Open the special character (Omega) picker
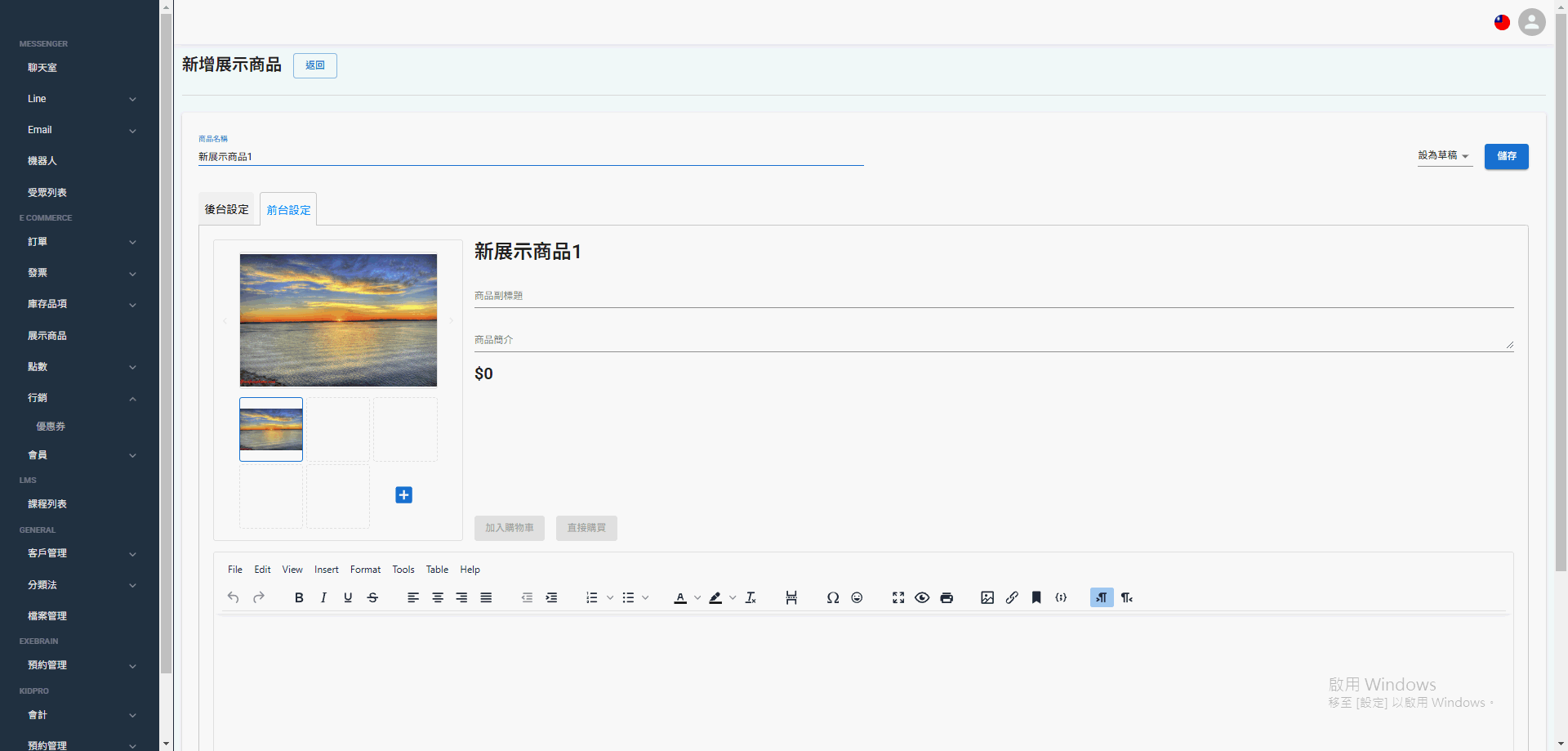This screenshot has width=1568, height=751. 832,597
